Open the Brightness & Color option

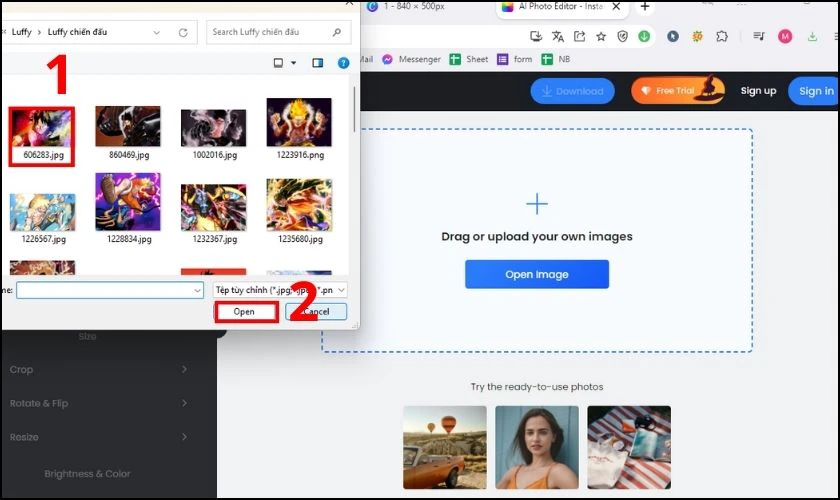point(87,474)
